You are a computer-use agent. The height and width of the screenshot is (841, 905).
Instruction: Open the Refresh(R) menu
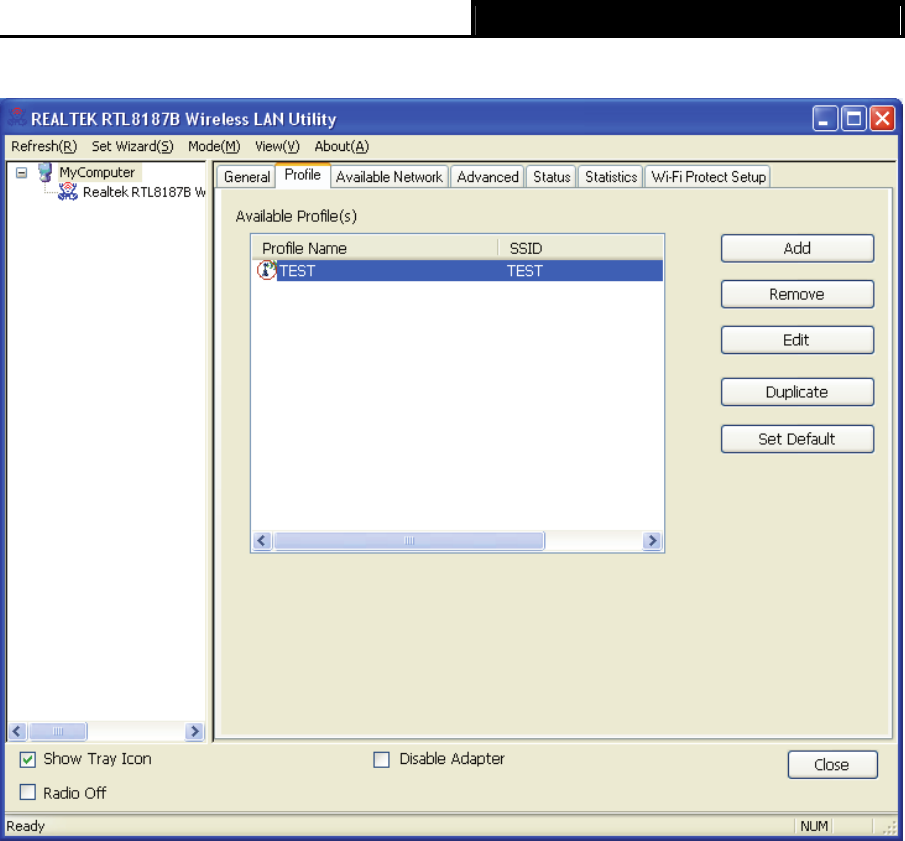tap(44, 147)
